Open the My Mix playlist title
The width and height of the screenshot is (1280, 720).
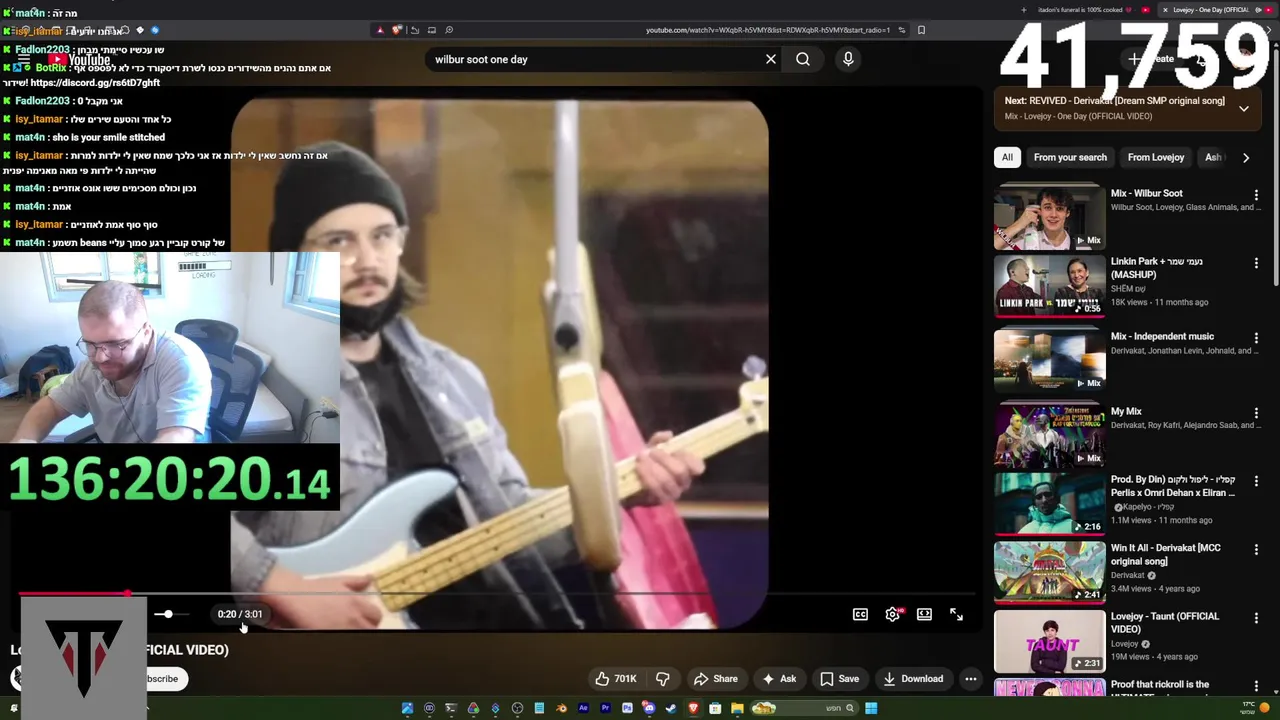(x=1126, y=411)
